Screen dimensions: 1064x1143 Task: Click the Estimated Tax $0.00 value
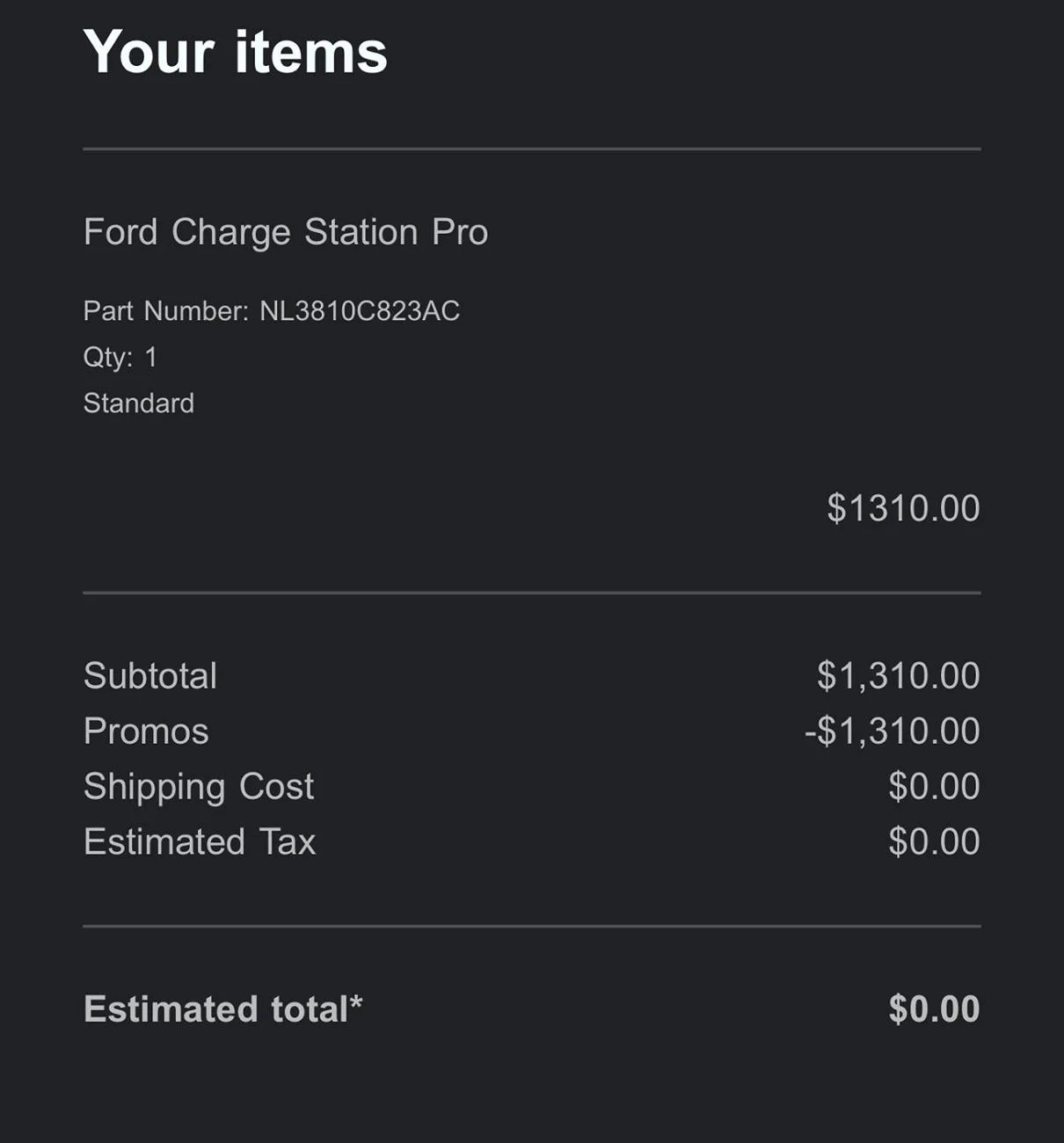pyautogui.click(x=934, y=842)
